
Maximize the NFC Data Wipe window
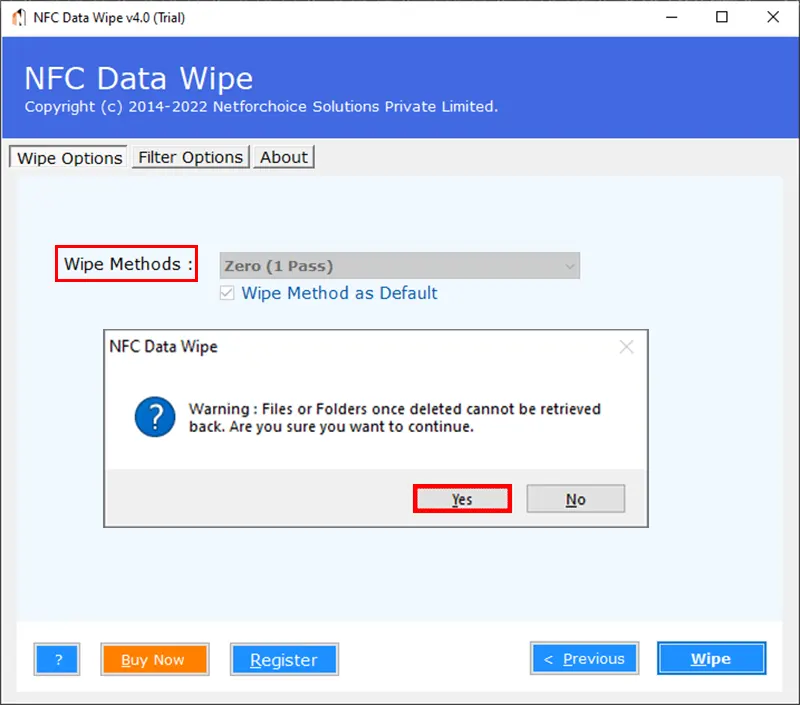click(721, 17)
